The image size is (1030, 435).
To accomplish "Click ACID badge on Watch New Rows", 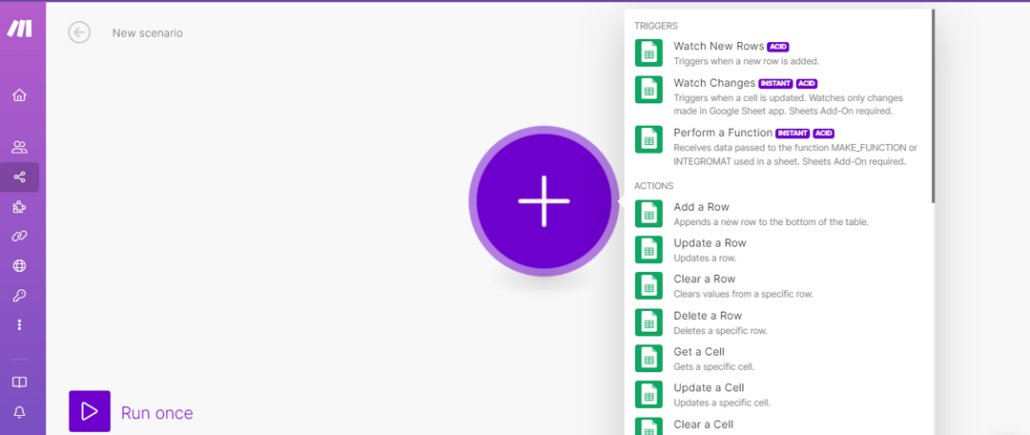I will point(778,47).
